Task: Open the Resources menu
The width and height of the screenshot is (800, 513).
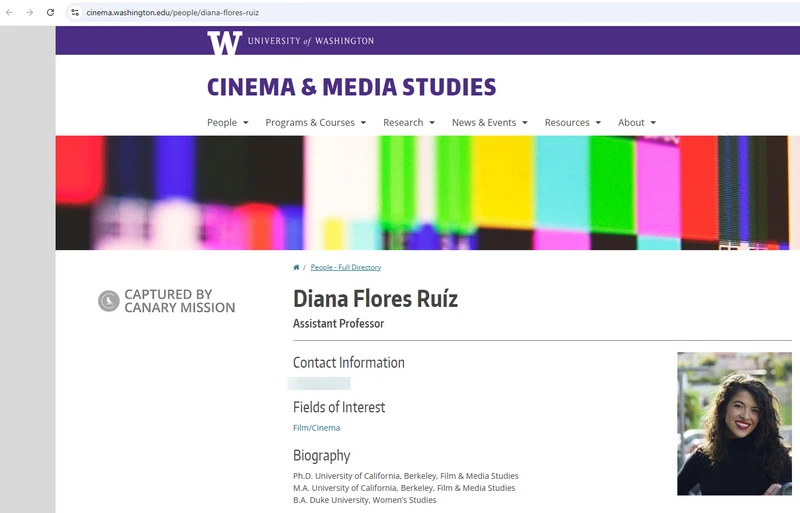Action: coord(567,123)
